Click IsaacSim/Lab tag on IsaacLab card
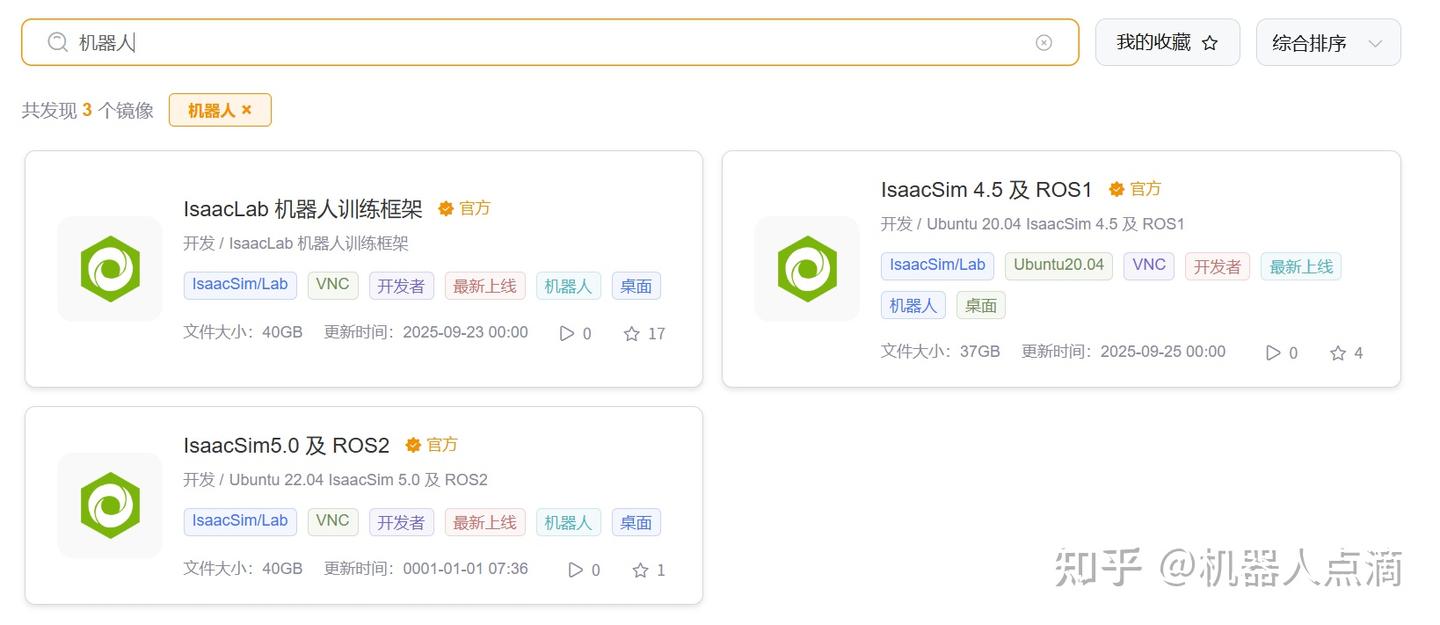The width and height of the screenshot is (1440, 625). (240, 285)
